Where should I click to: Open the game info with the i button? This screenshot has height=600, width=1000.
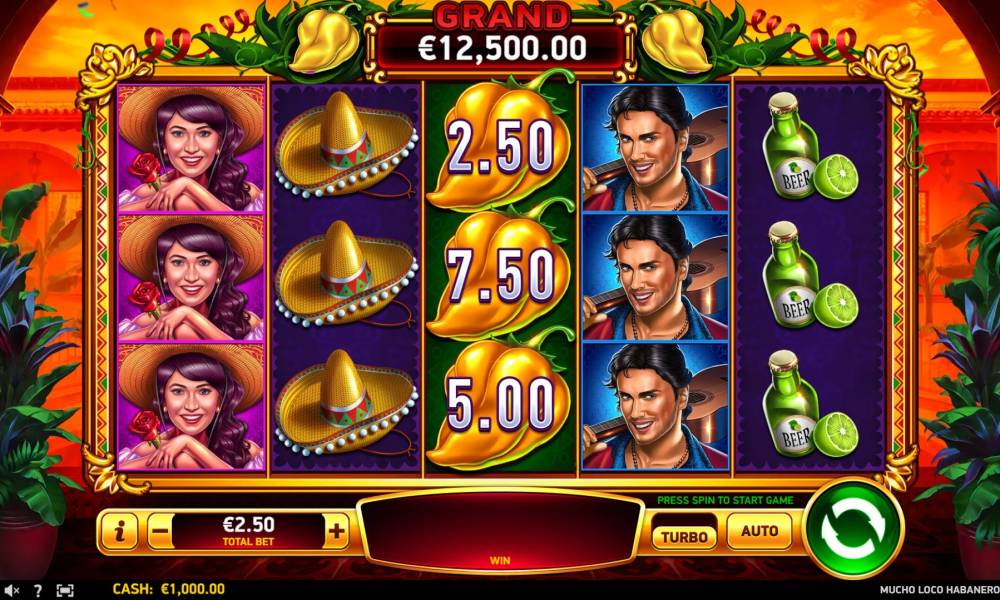tap(119, 530)
